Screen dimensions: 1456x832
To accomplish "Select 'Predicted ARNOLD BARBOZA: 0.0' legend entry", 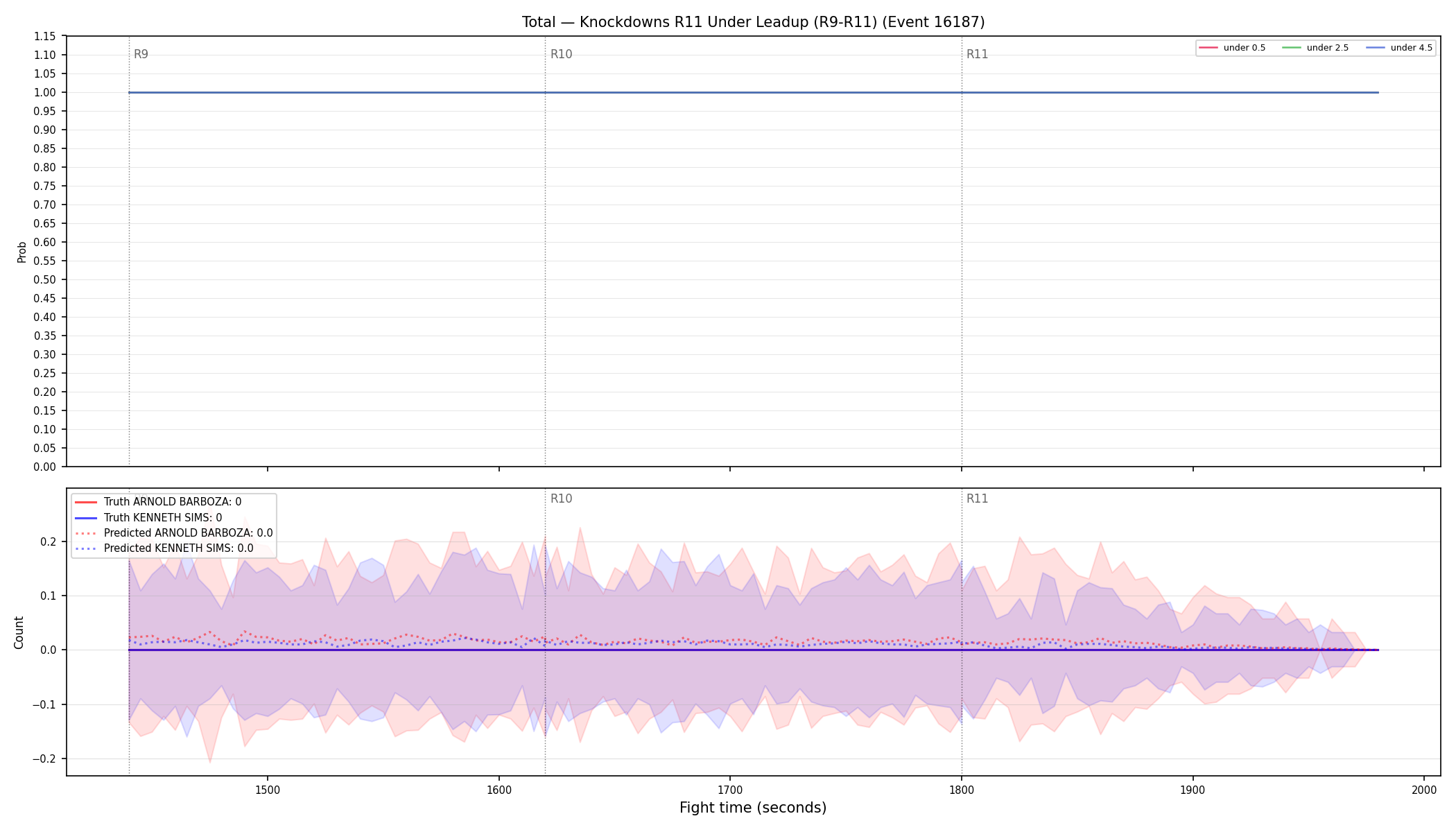I will click(173, 533).
